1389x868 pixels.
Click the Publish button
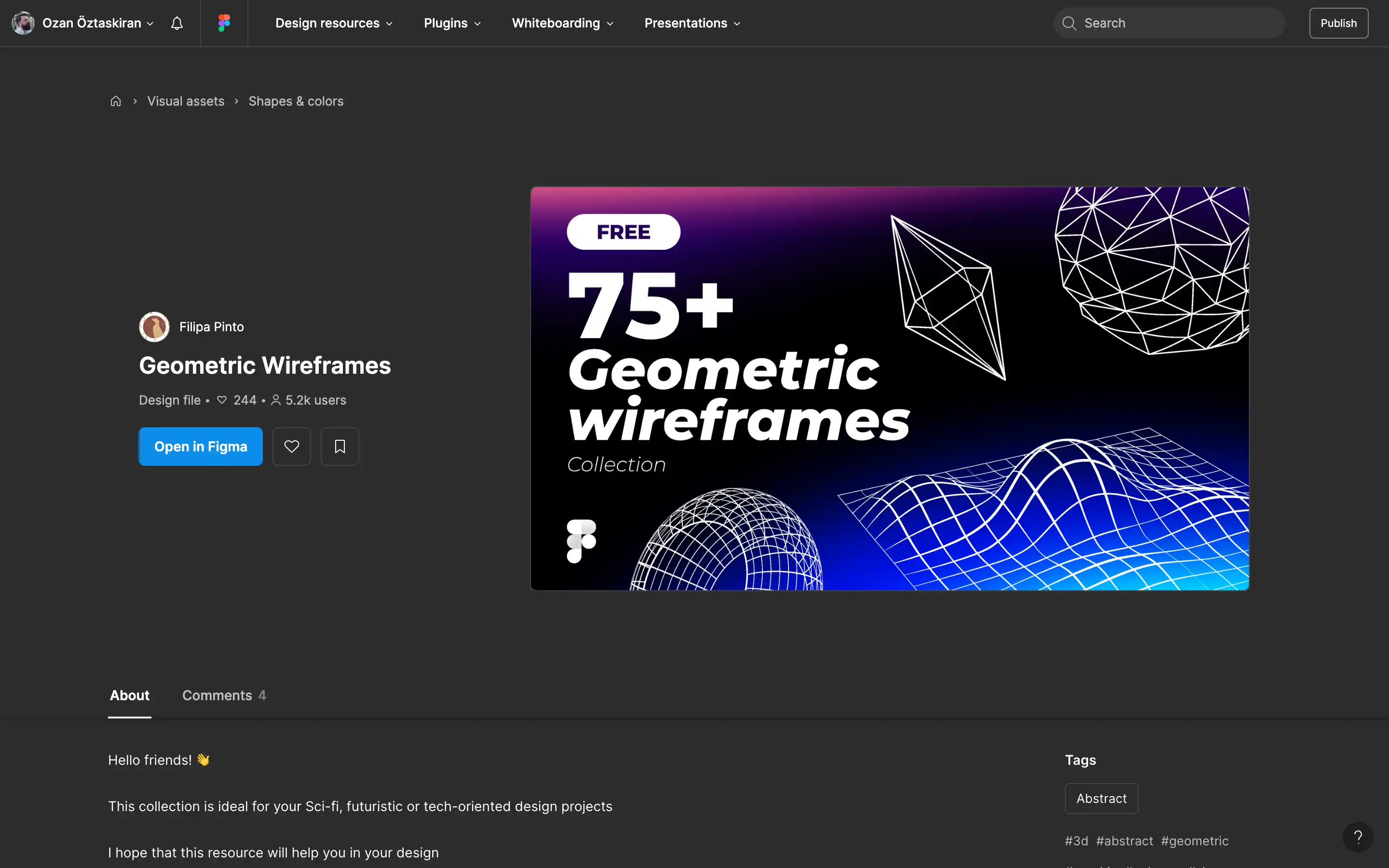click(1338, 23)
